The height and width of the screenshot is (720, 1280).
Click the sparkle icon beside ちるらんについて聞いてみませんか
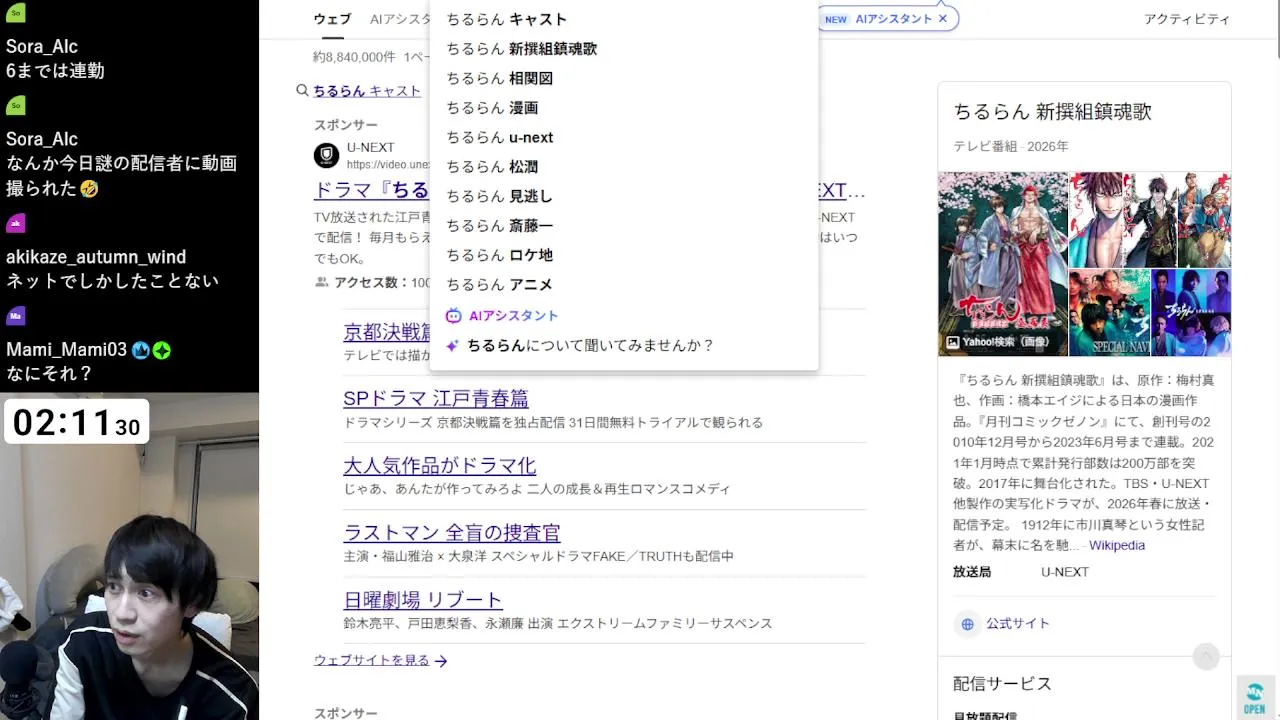tap(452, 346)
